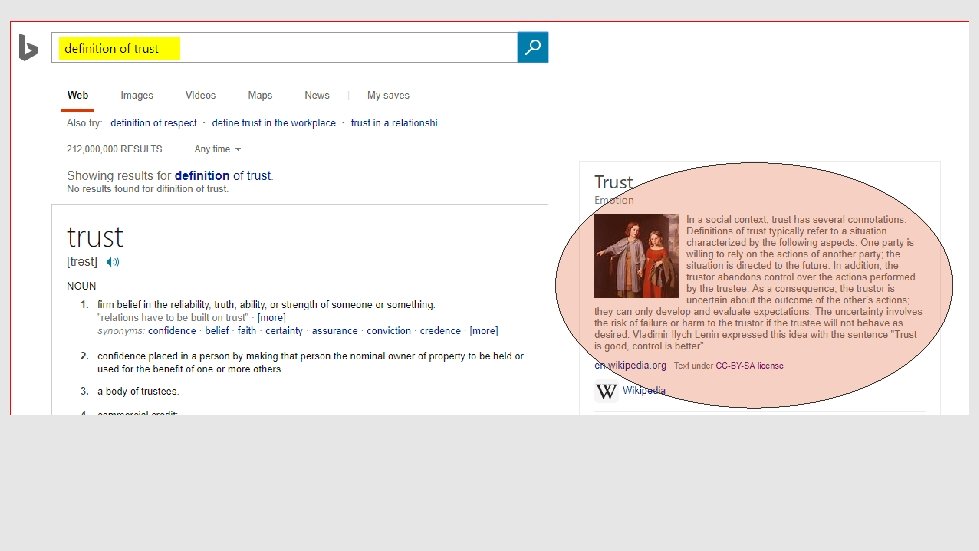Switch to the Web tab
The image size is (979, 551).
77,95
